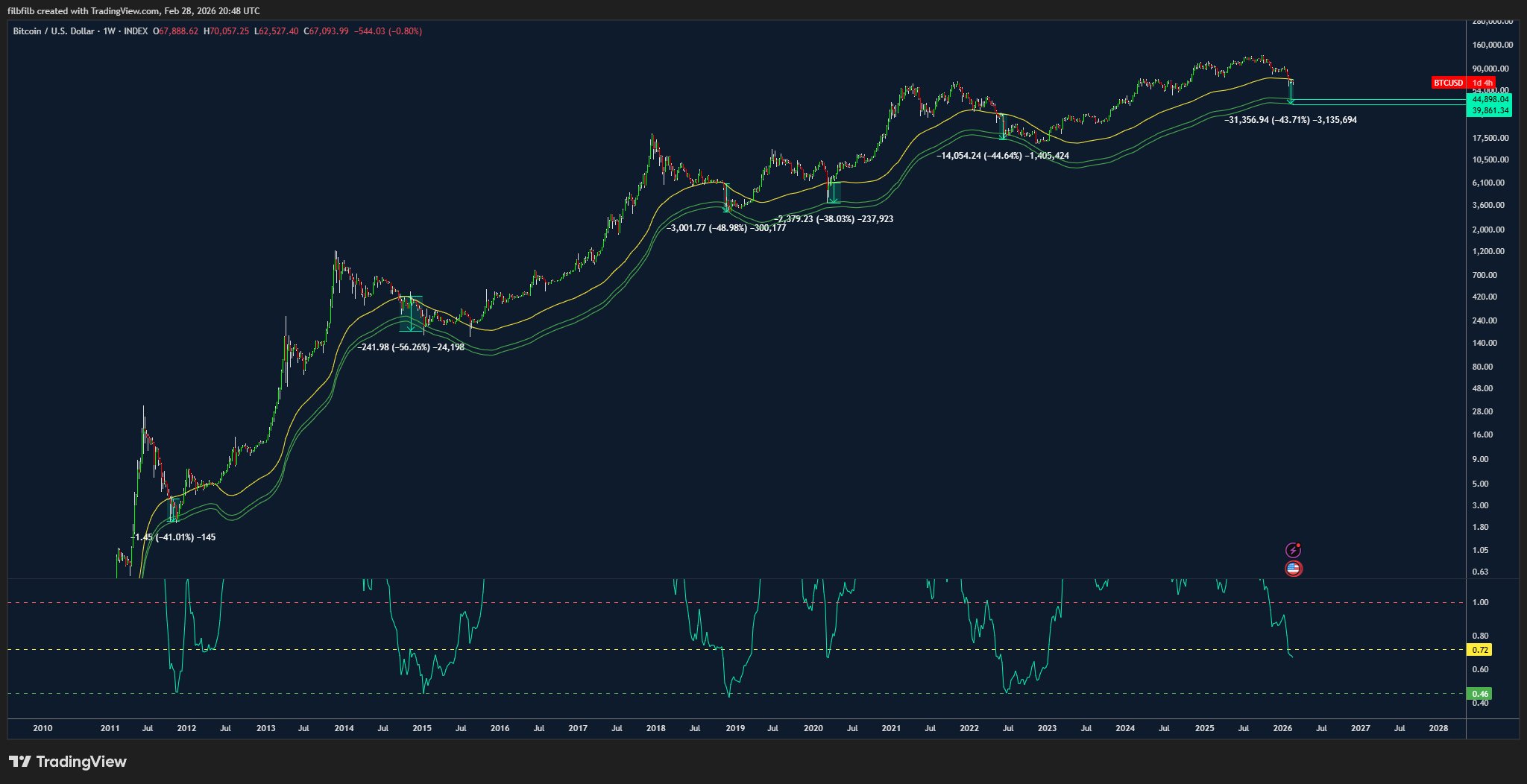Click the 2018 label on the time axis
The image size is (1527, 784).
[656, 728]
